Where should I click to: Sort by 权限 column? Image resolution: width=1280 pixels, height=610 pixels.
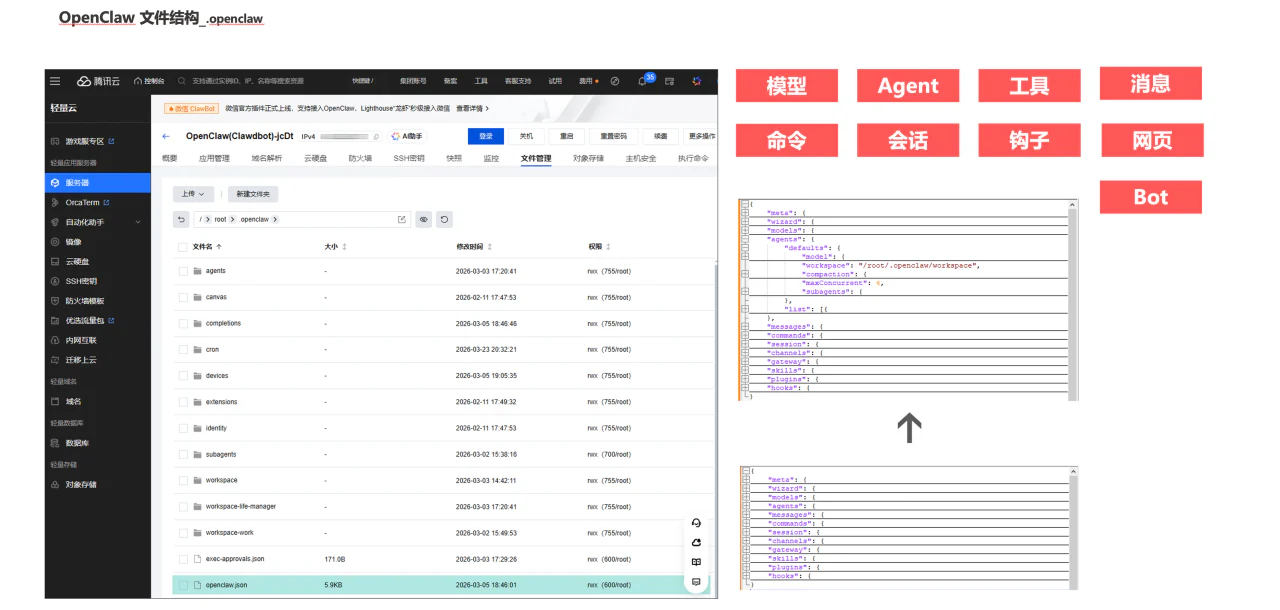click(599, 246)
